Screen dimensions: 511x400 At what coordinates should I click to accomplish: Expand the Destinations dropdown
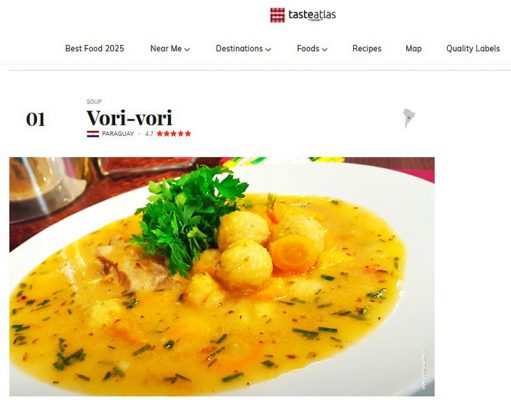(x=243, y=49)
